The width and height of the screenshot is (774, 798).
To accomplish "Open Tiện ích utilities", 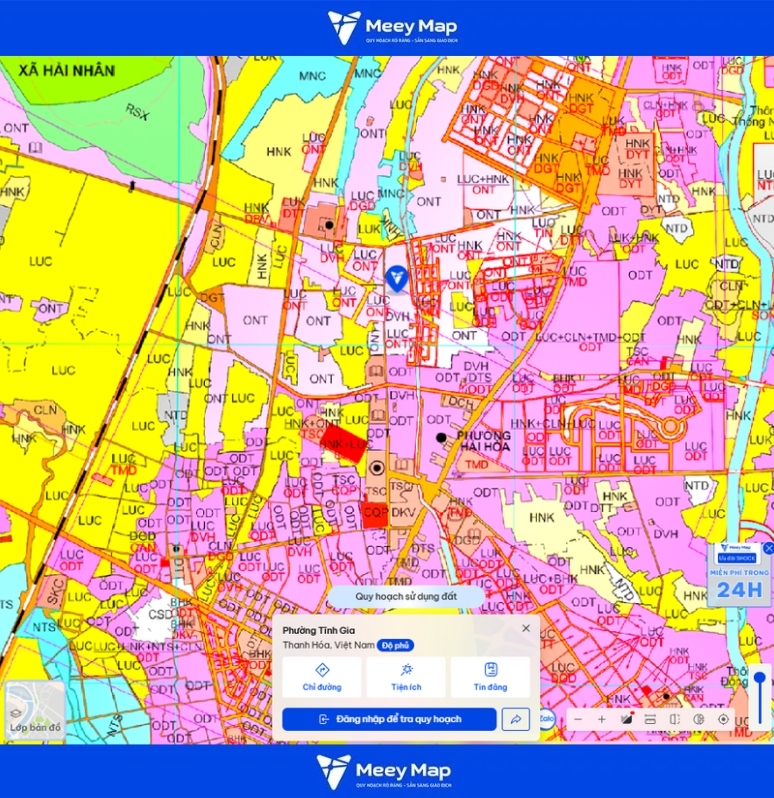I will [406, 677].
